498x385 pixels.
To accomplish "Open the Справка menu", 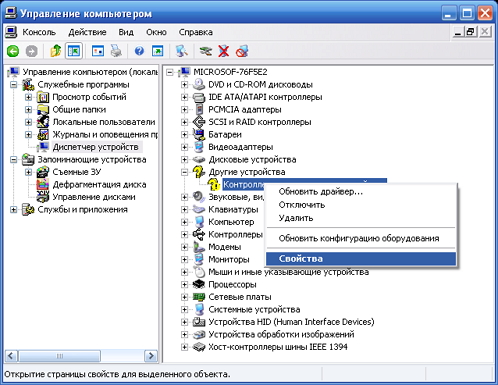I will [196, 32].
